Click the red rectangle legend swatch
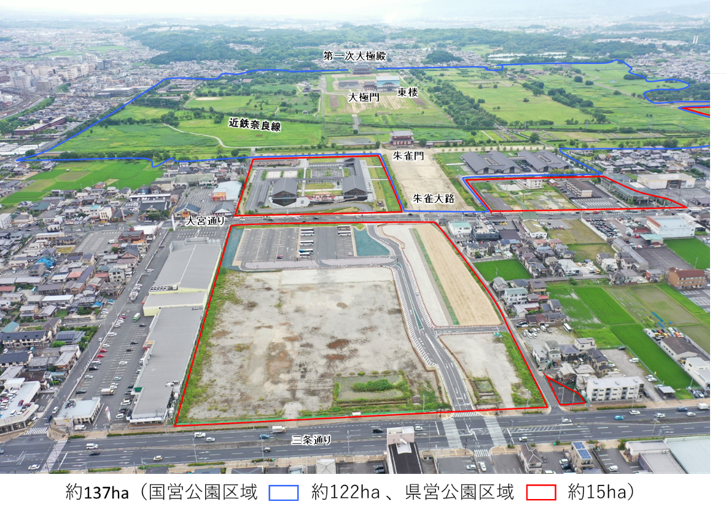 click(x=541, y=492)
